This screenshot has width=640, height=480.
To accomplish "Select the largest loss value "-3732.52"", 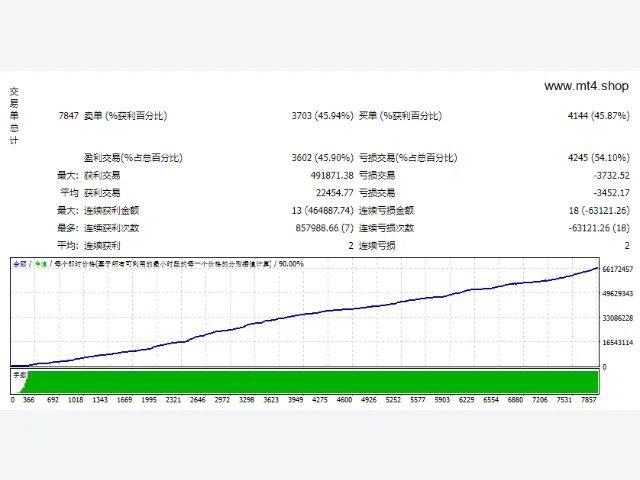I will click(611, 176).
